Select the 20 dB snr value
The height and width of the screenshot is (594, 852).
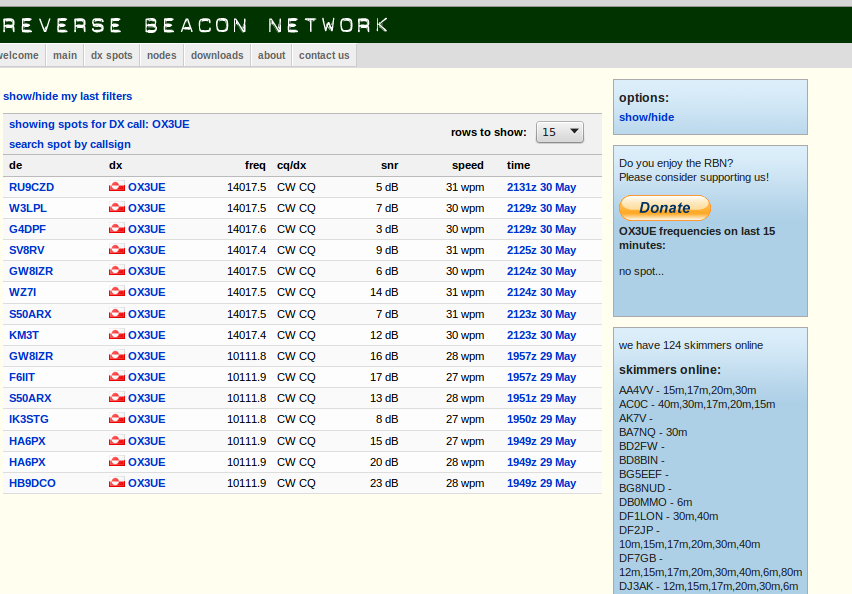(x=384, y=462)
